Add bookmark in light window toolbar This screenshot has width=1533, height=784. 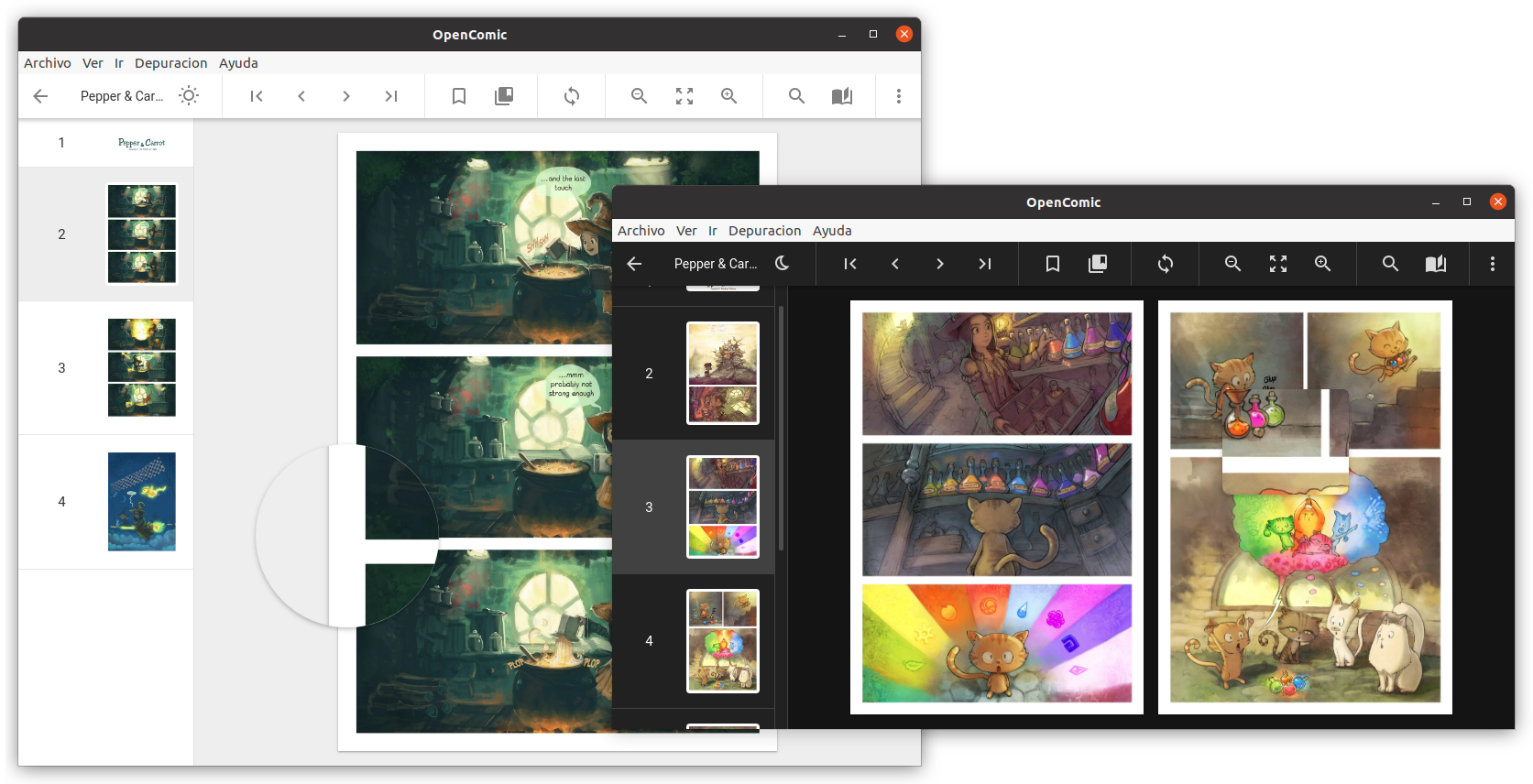point(459,96)
